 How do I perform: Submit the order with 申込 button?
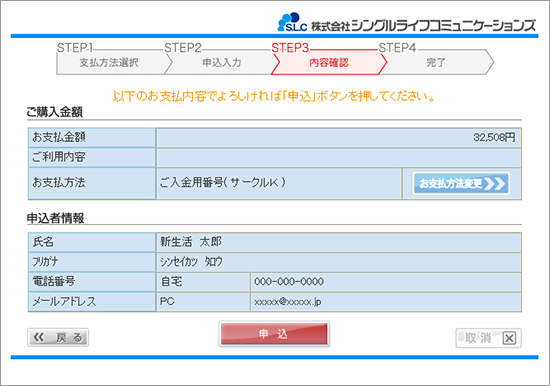274,334
